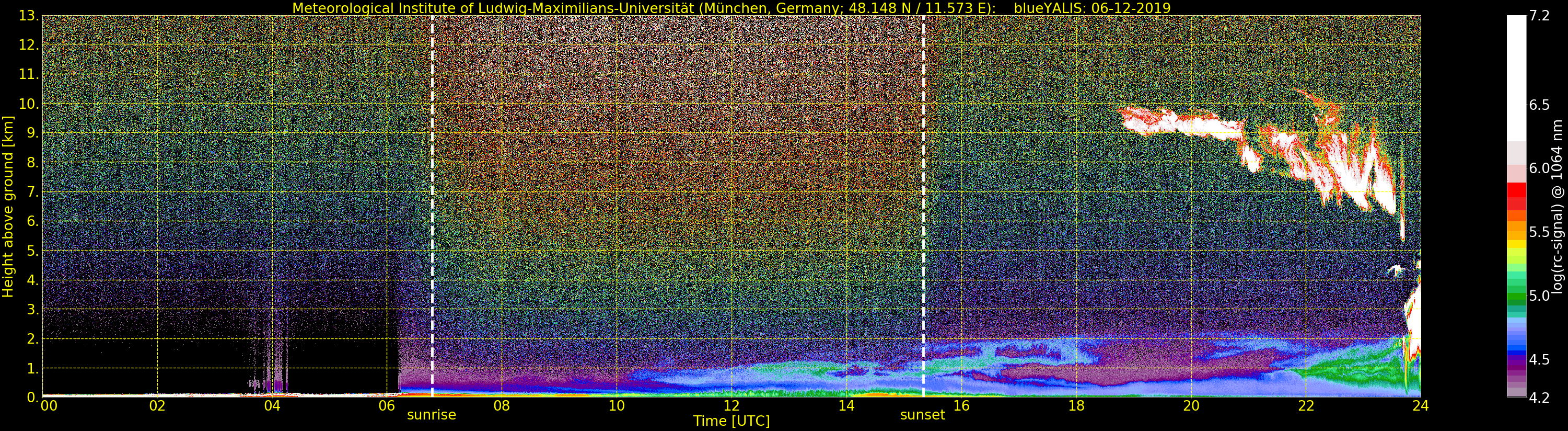This screenshot has width=1568, height=431.
Task: Click the time axis tick label 18
Action: (1076, 406)
